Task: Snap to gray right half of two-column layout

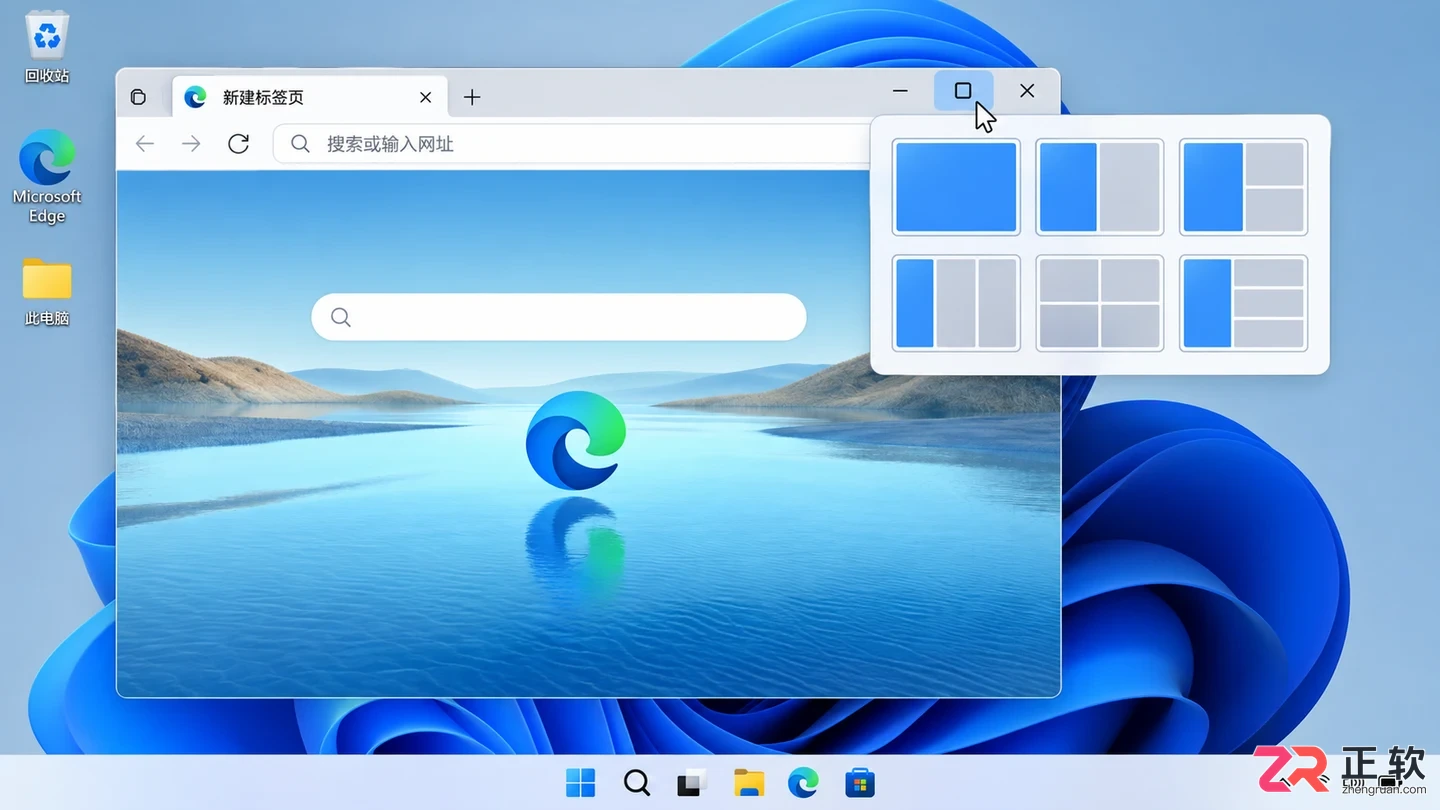Action: click(x=1130, y=187)
